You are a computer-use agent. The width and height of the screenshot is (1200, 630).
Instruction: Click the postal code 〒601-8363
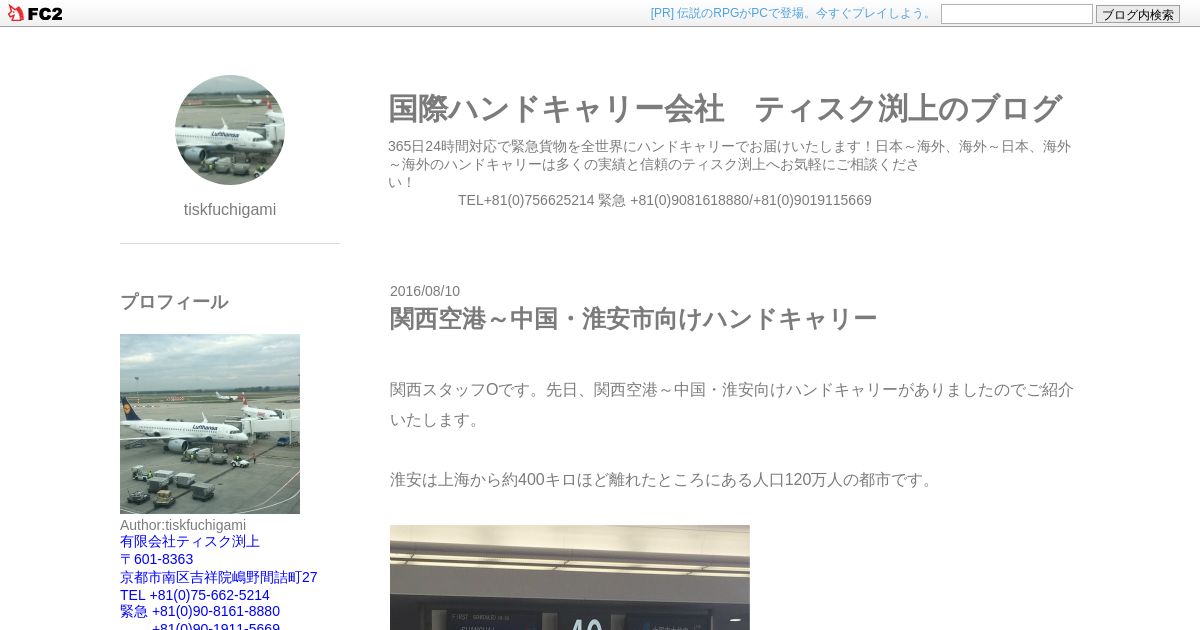(x=157, y=559)
